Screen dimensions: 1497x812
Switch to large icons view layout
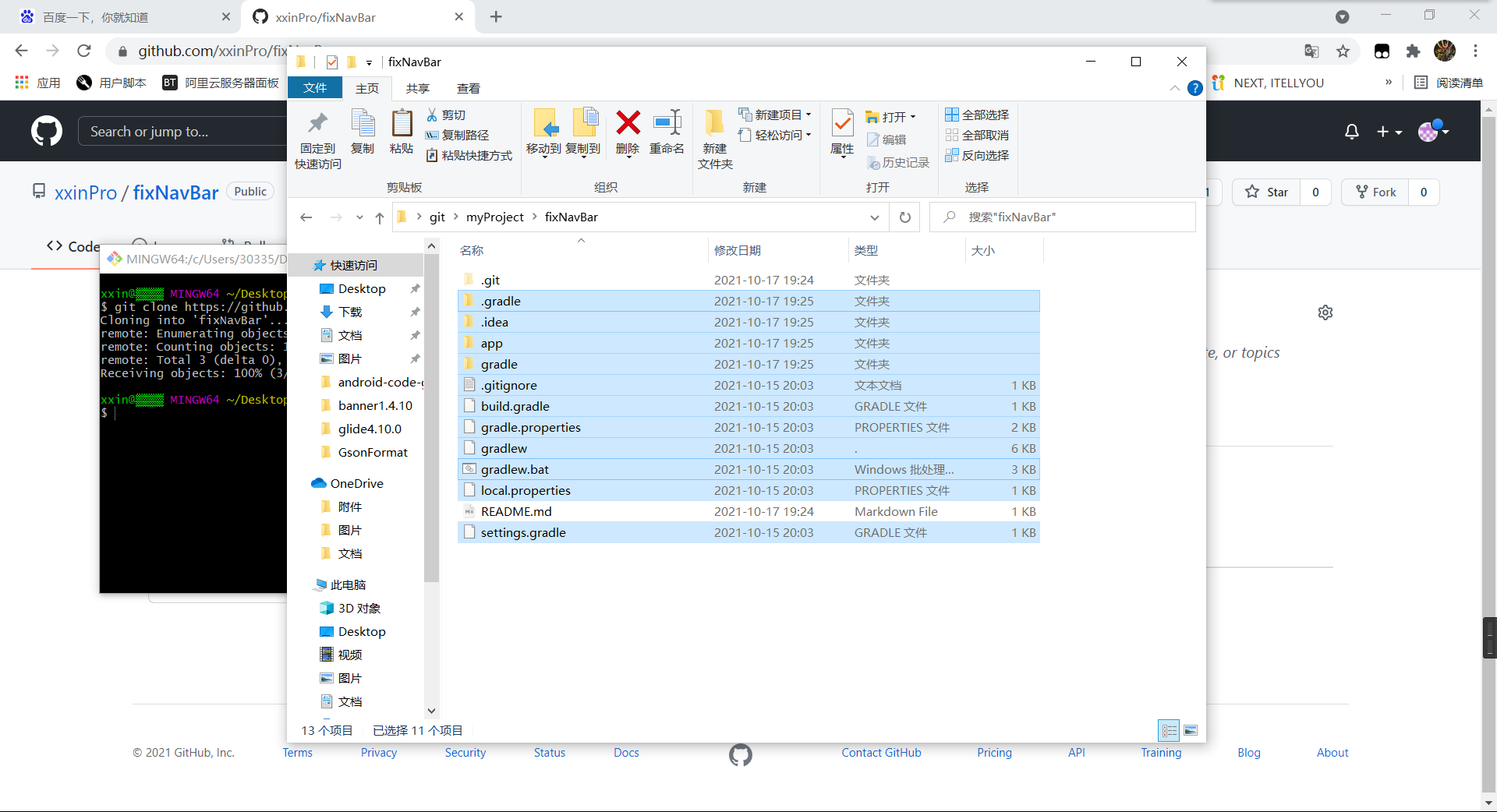tap(1191, 730)
